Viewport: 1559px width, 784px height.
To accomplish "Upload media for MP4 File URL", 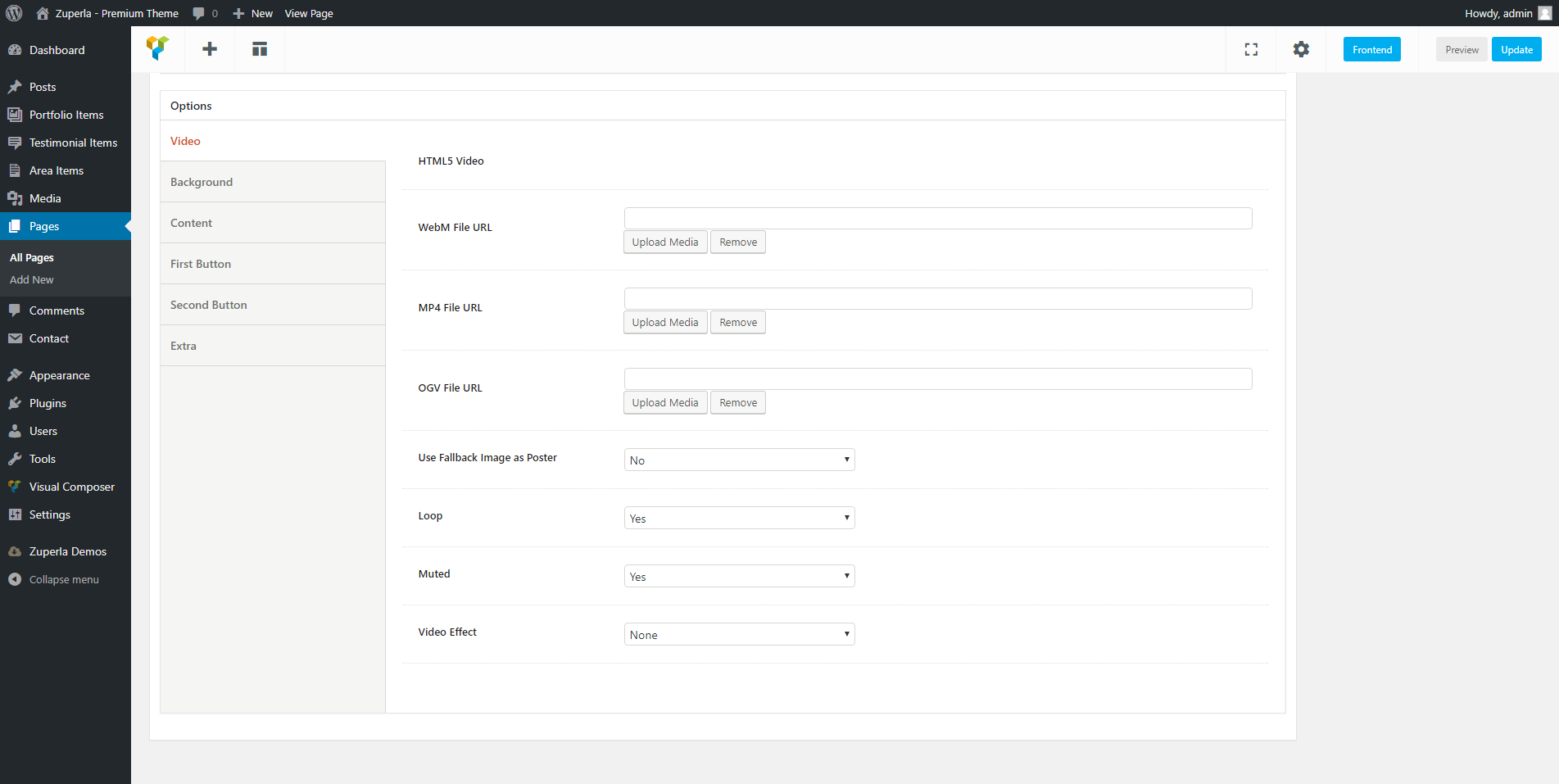I will [665, 323].
